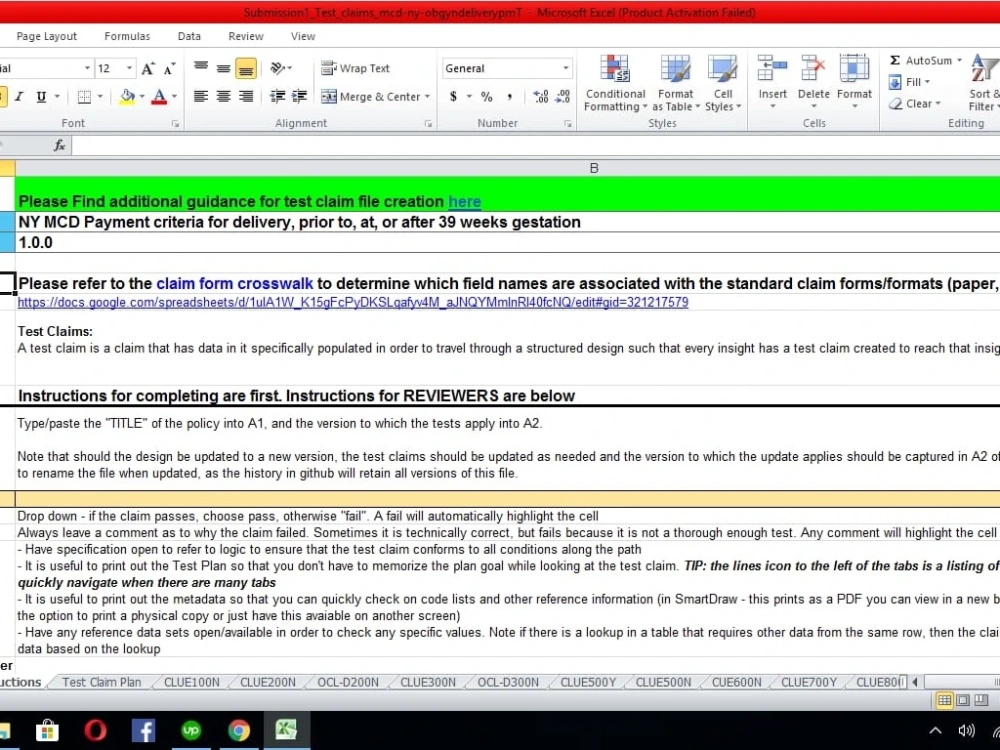Open the Fill Color dropdown arrow
The width and height of the screenshot is (1000, 750).
click(x=142, y=96)
